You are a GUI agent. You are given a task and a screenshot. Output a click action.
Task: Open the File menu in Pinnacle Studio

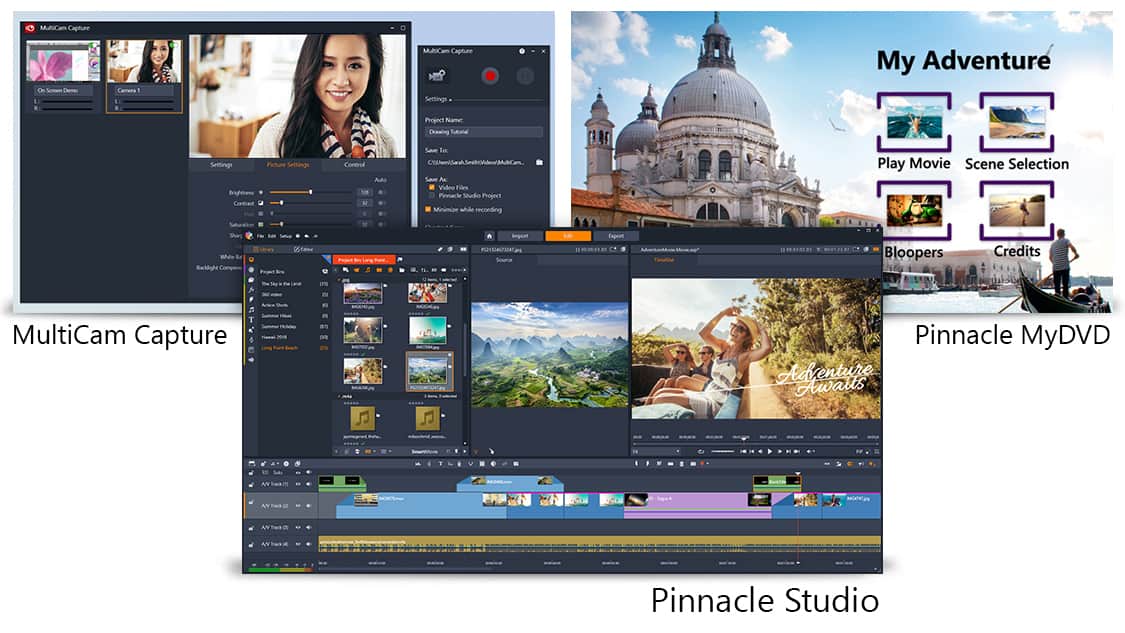[x=261, y=235]
